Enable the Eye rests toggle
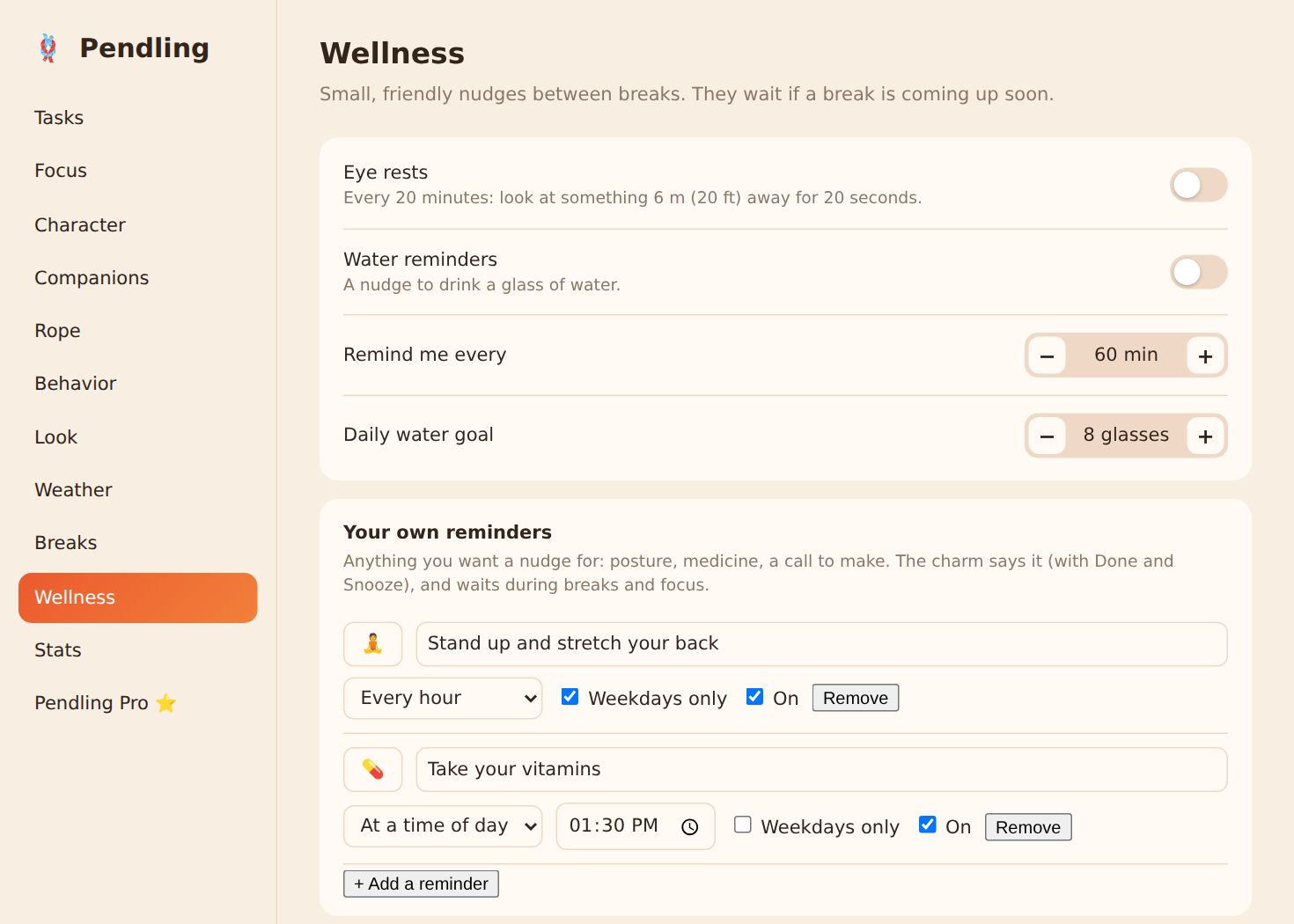The image size is (1294, 924). click(1198, 185)
